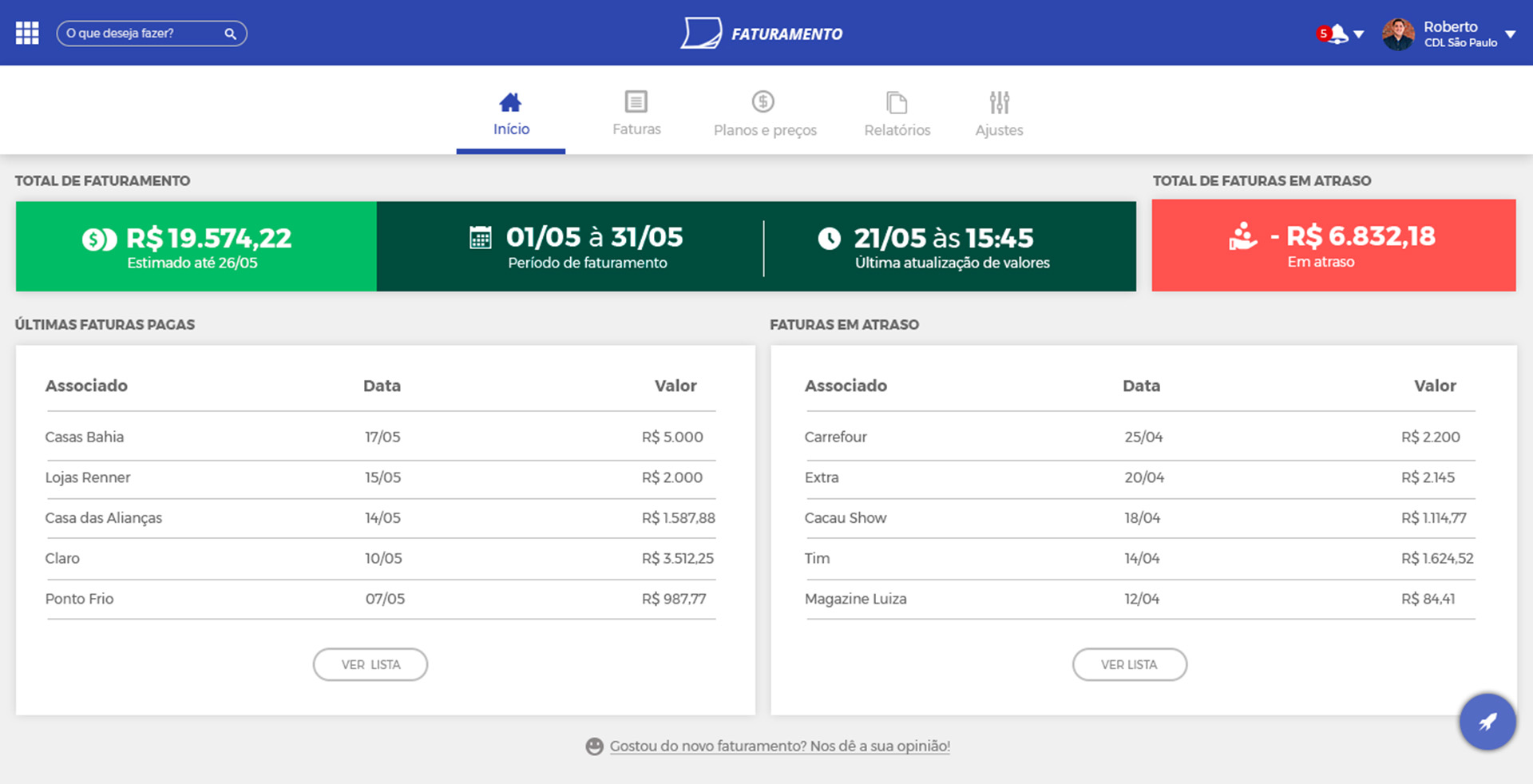Focus the 'O que deseja fazer?' search field
This screenshot has height=784, width=1533.
point(152,34)
